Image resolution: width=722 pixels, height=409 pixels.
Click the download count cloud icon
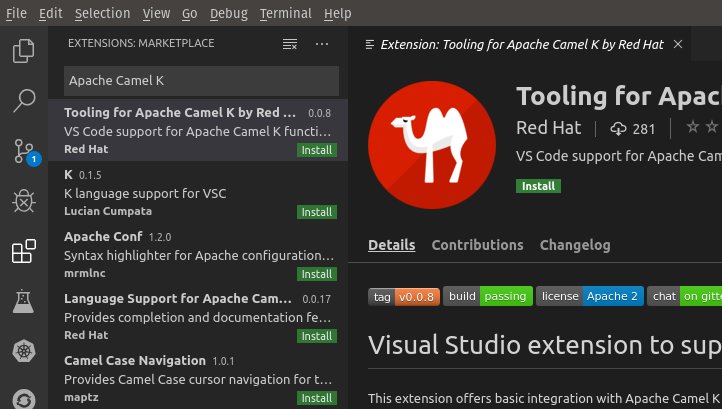point(618,129)
